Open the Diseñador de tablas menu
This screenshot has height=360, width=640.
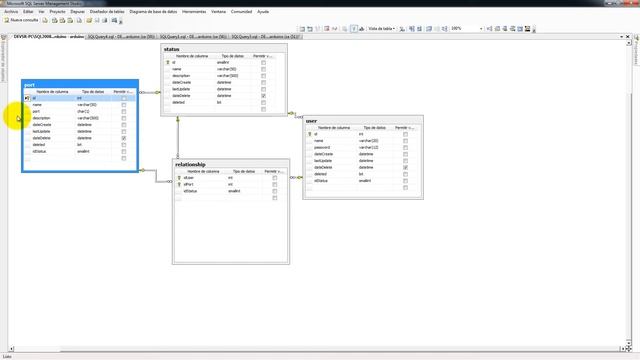click(107, 12)
